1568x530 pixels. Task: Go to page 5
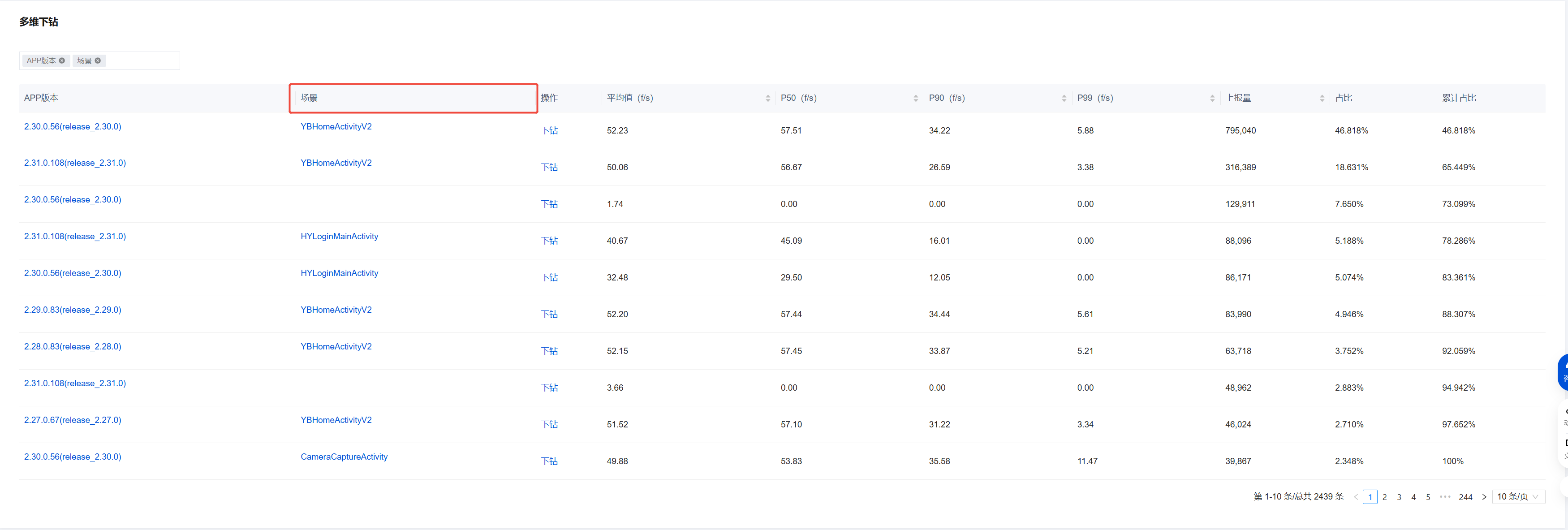point(1428,497)
